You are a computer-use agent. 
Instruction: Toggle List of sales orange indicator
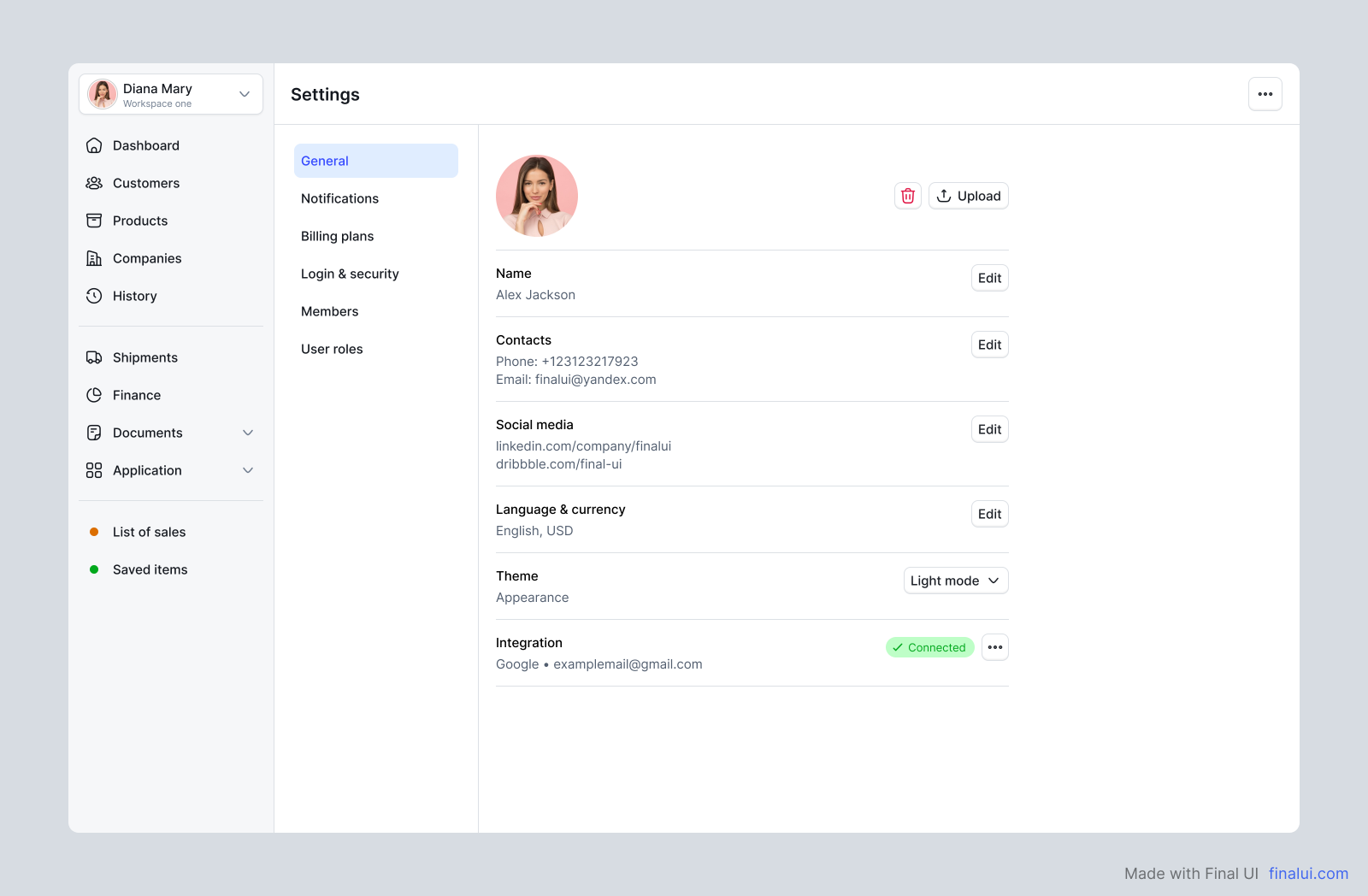[x=93, y=532]
